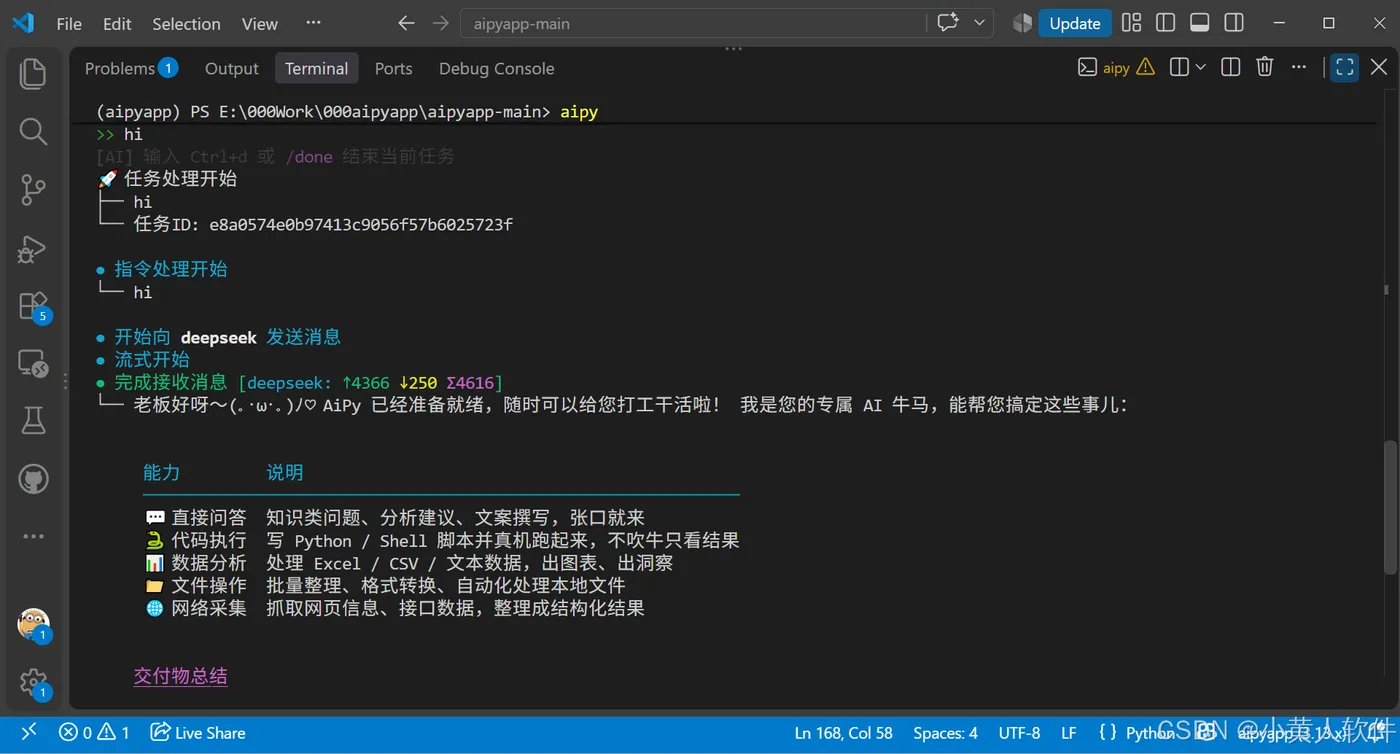Click the split terminal icon beside the trash

pos(1231,67)
